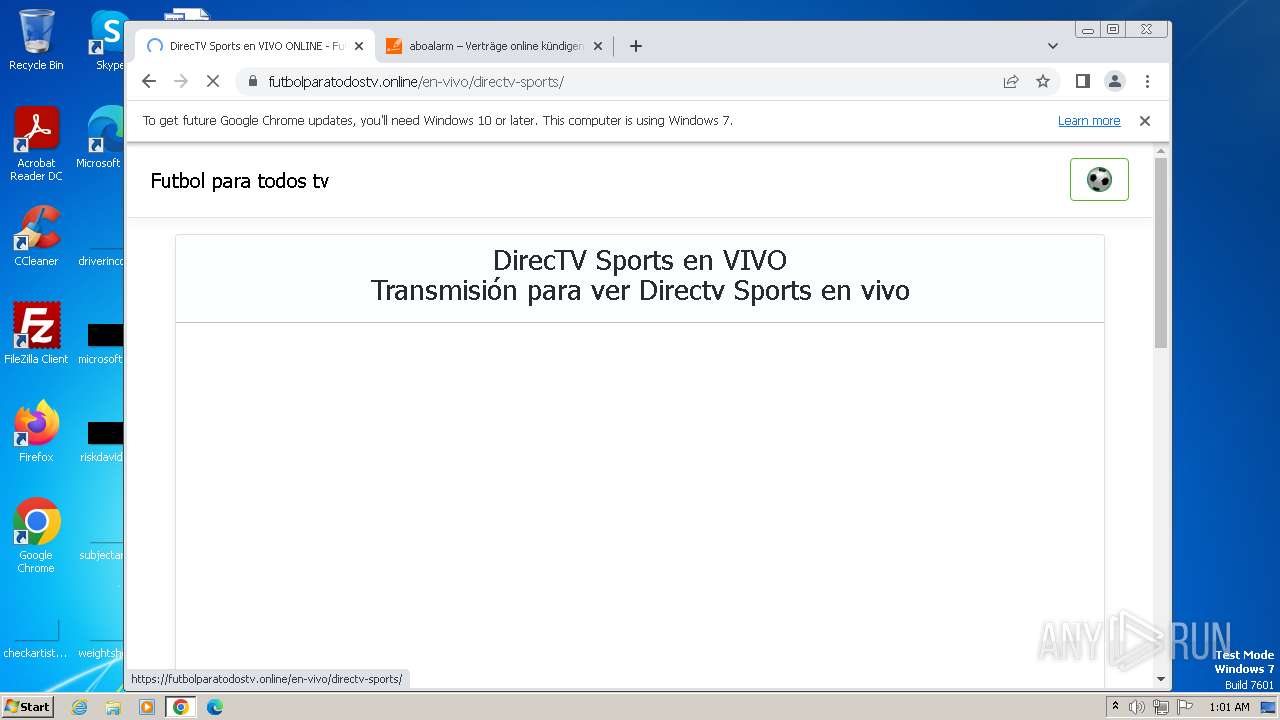Open CCleaner desktop shortcut
This screenshot has width=1280, height=720.
pos(36,236)
